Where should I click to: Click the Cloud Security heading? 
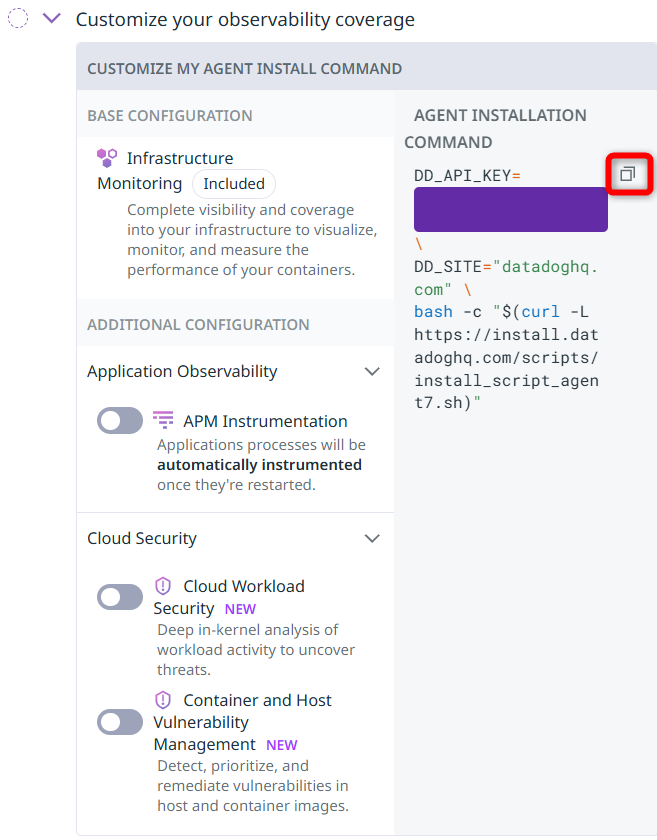pos(142,538)
